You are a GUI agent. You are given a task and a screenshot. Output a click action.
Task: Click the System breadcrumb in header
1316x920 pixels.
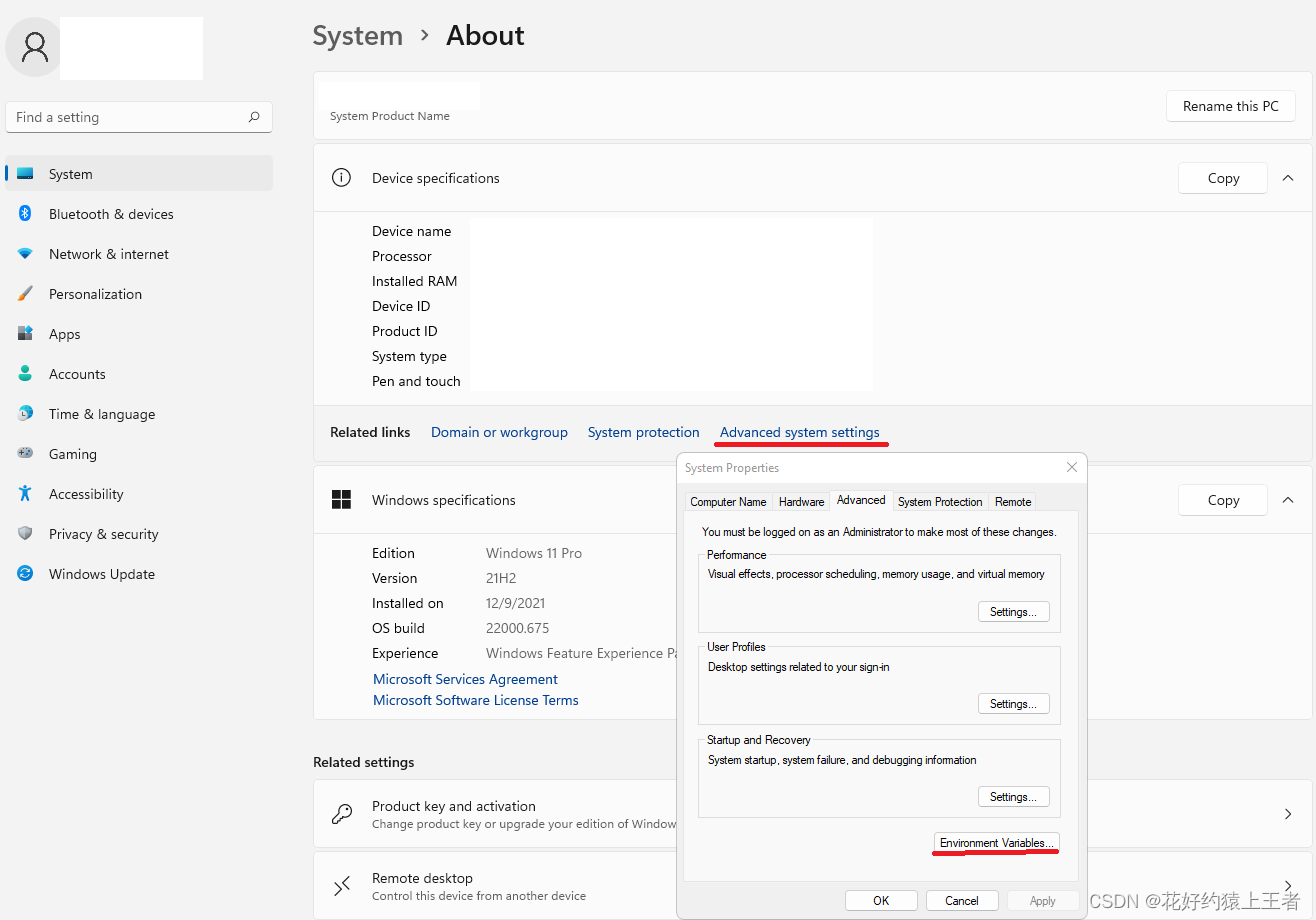pyautogui.click(x=358, y=36)
